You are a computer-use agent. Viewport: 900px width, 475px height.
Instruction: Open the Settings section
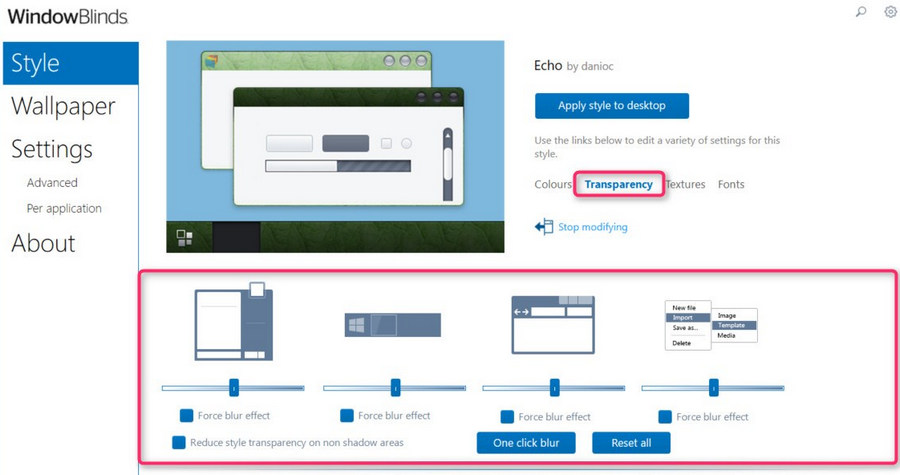52,149
